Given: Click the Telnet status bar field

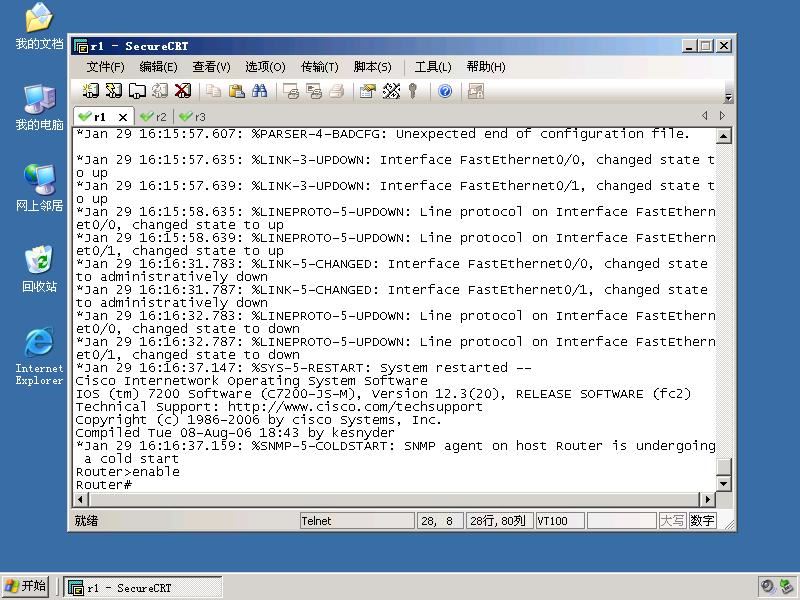Looking at the screenshot, I should coord(357,521).
